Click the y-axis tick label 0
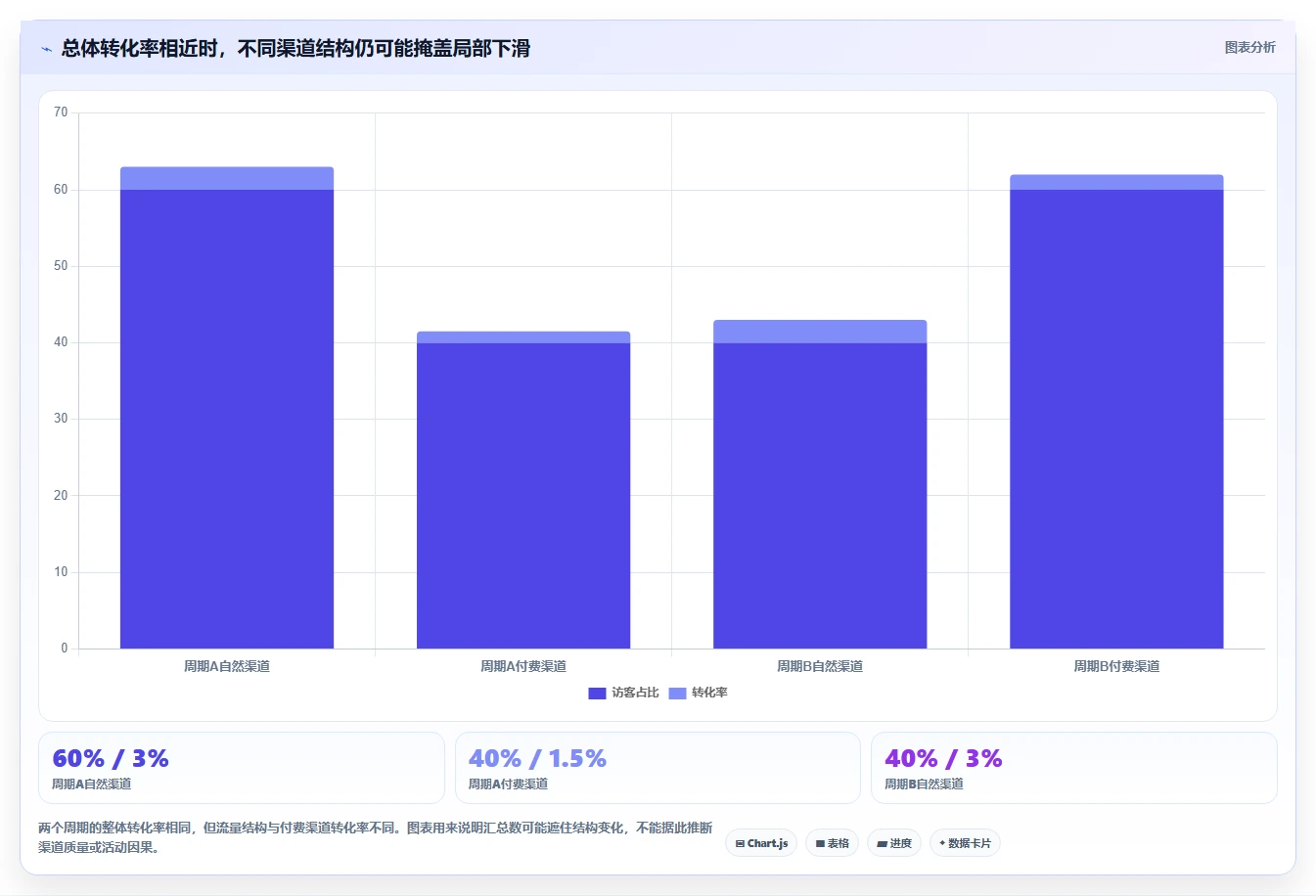1316x896 pixels. [65, 649]
